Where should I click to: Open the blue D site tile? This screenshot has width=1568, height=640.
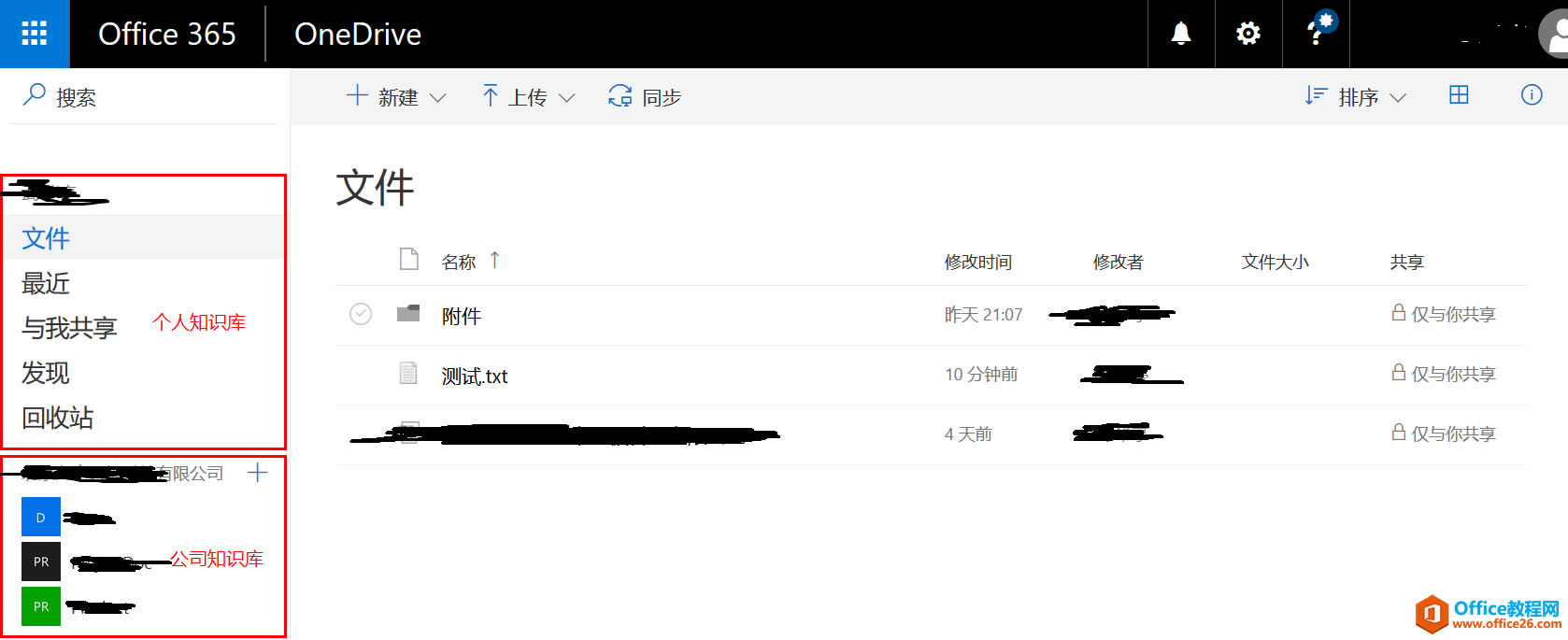(x=41, y=517)
